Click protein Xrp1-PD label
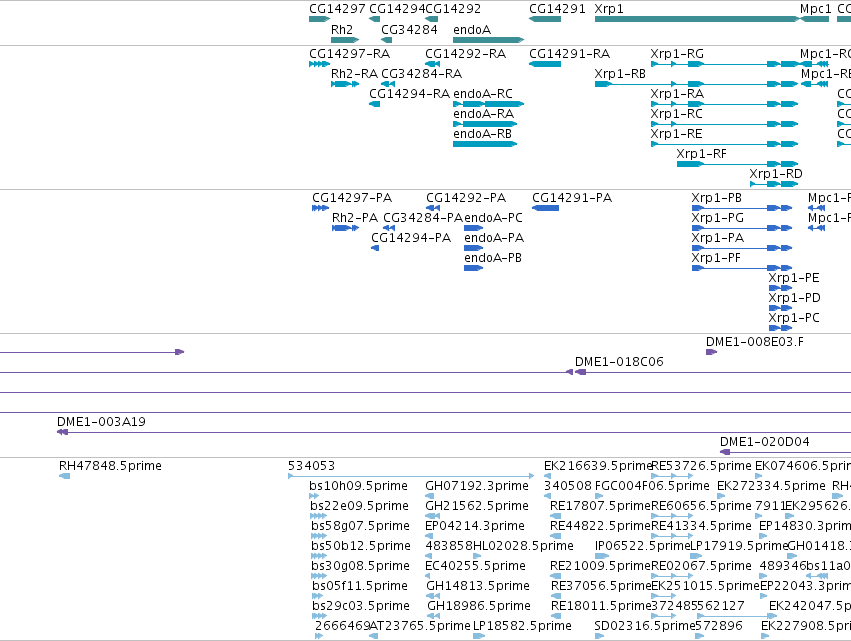 click(x=795, y=298)
